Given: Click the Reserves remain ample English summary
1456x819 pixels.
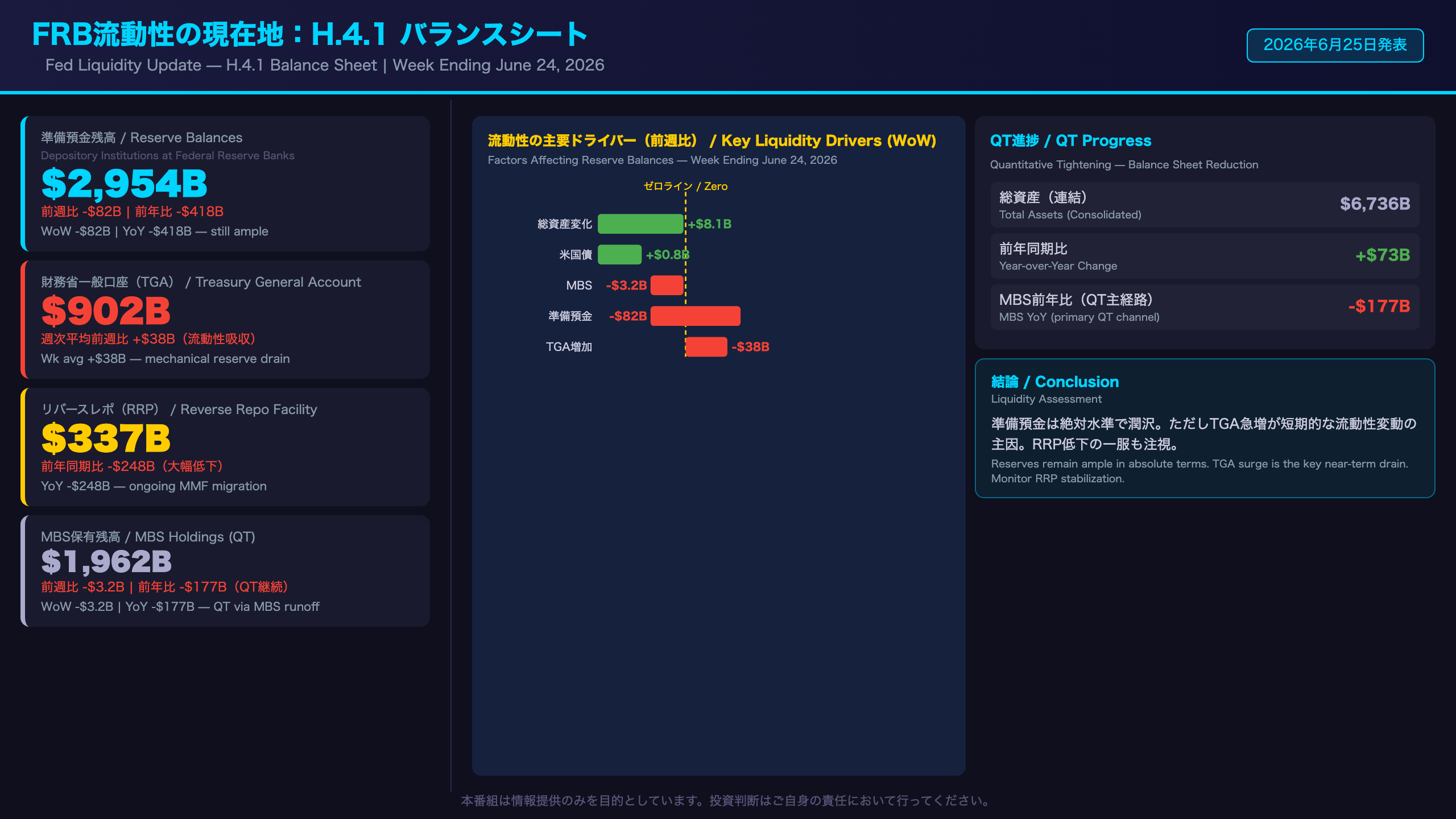Looking at the screenshot, I should pyautogui.click(x=1199, y=471).
